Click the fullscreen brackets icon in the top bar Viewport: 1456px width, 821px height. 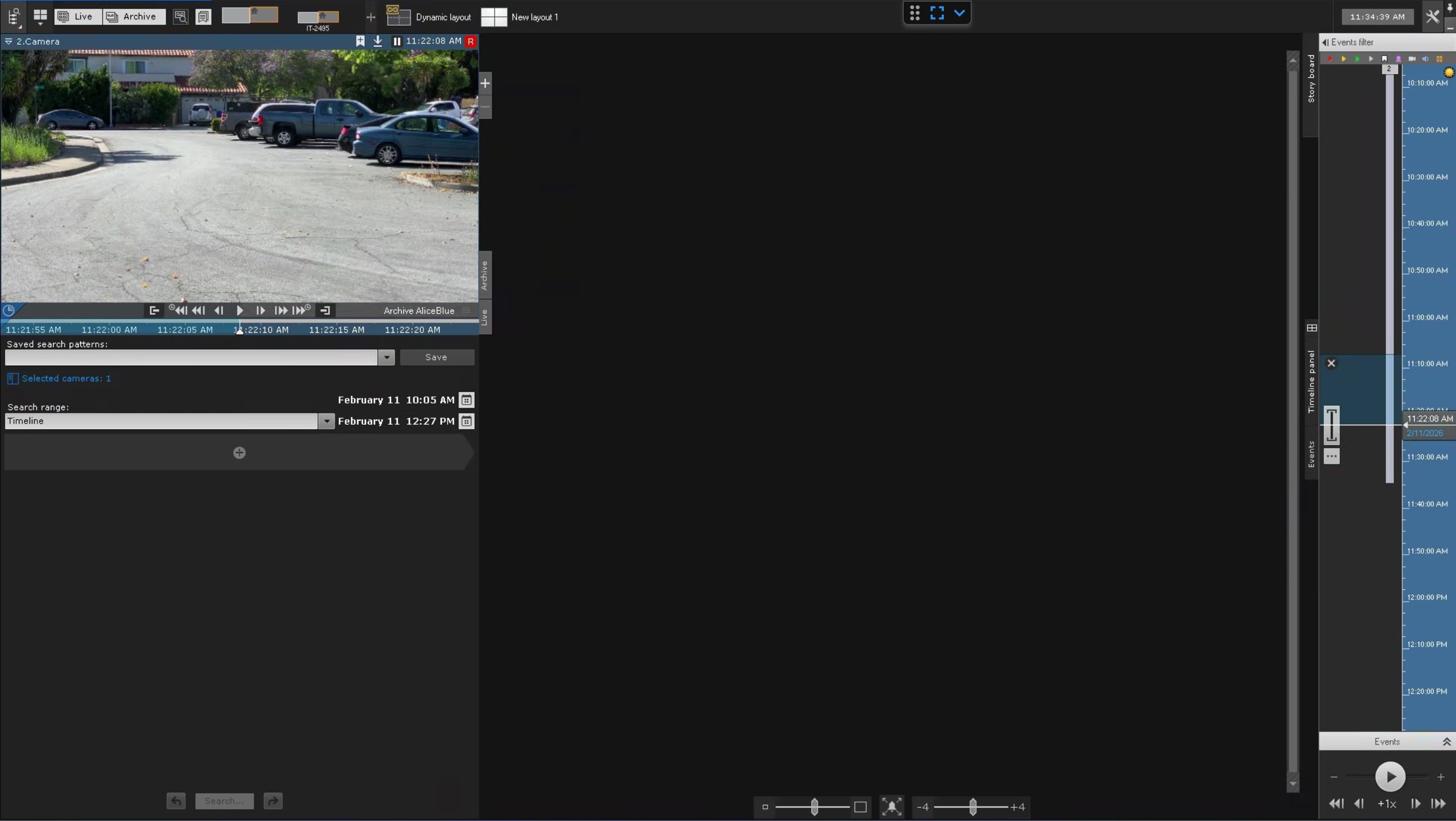tap(937, 13)
